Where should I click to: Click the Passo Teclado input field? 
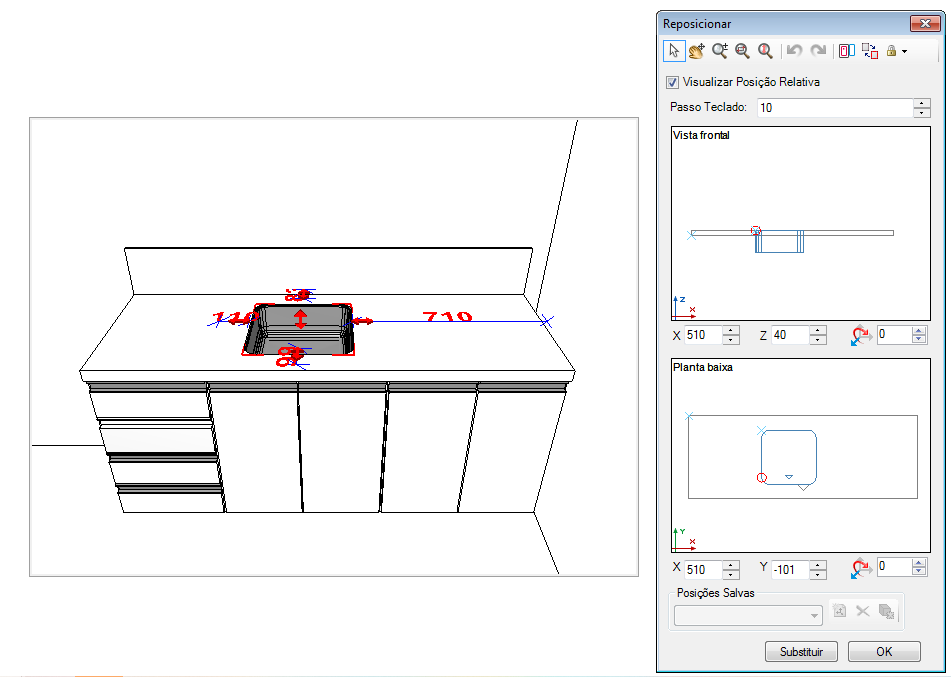[x=835, y=108]
